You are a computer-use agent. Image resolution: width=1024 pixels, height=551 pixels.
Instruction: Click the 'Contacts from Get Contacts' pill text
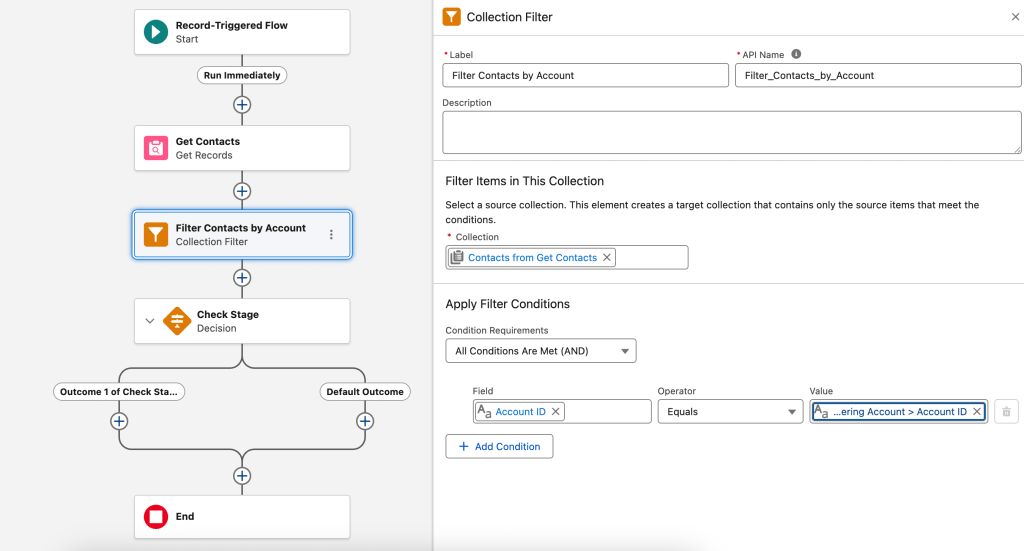(532, 257)
